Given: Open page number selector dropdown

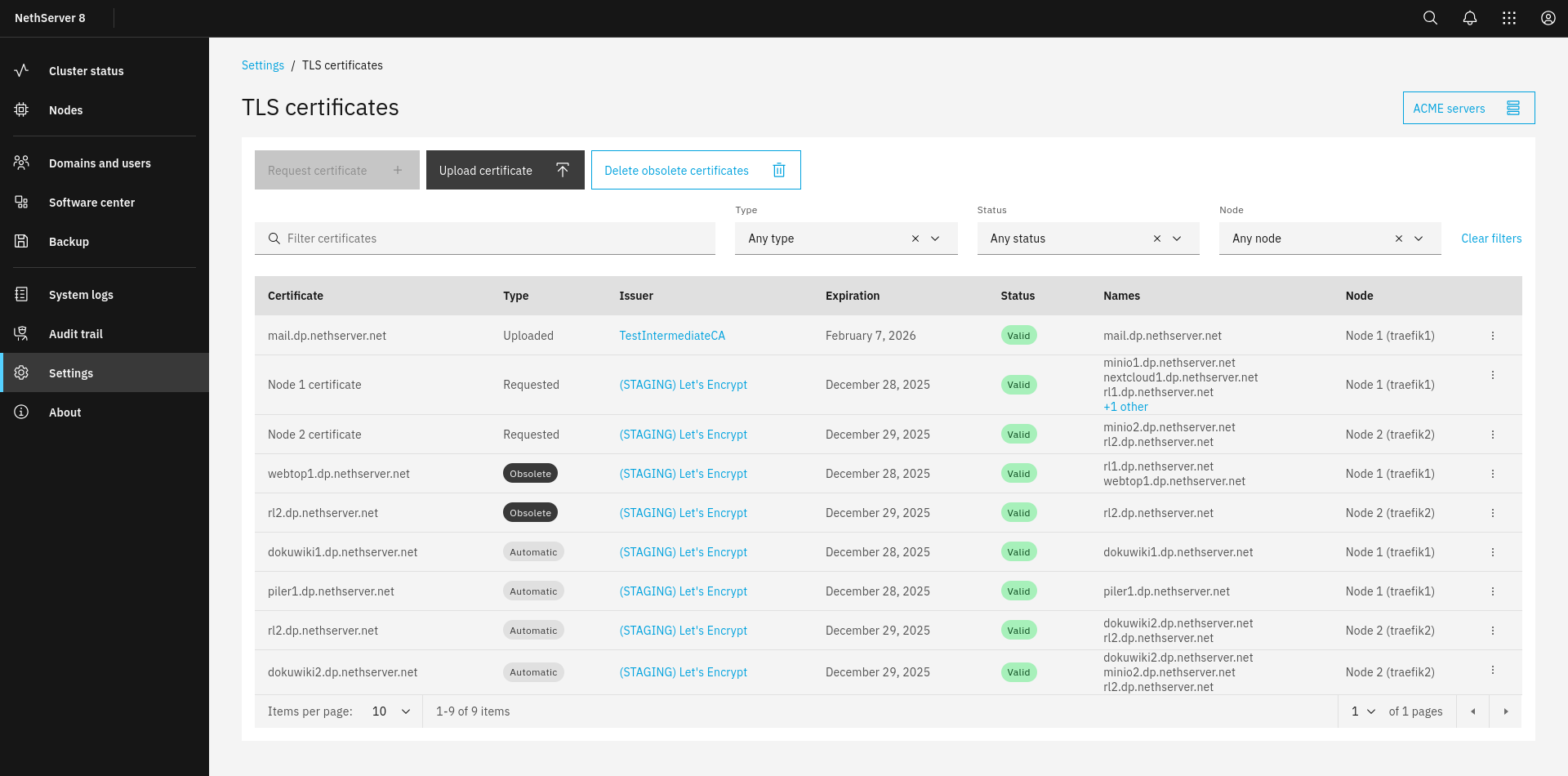Looking at the screenshot, I should pyautogui.click(x=1363, y=711).
